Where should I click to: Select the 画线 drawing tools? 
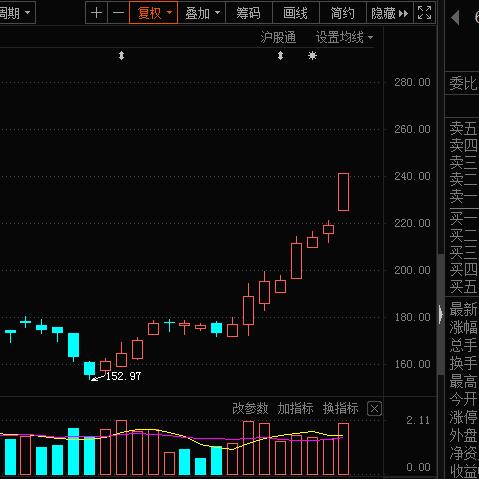tap(296, 13)
